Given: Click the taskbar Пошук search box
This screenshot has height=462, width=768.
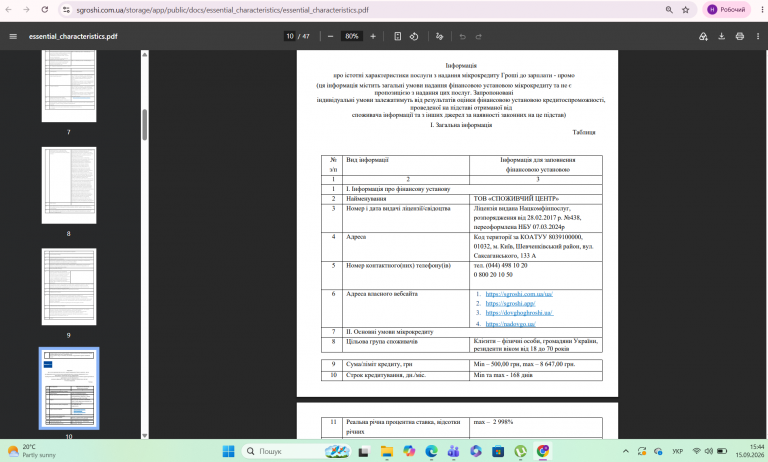Looking at the screenshot, I should point(298,451).
